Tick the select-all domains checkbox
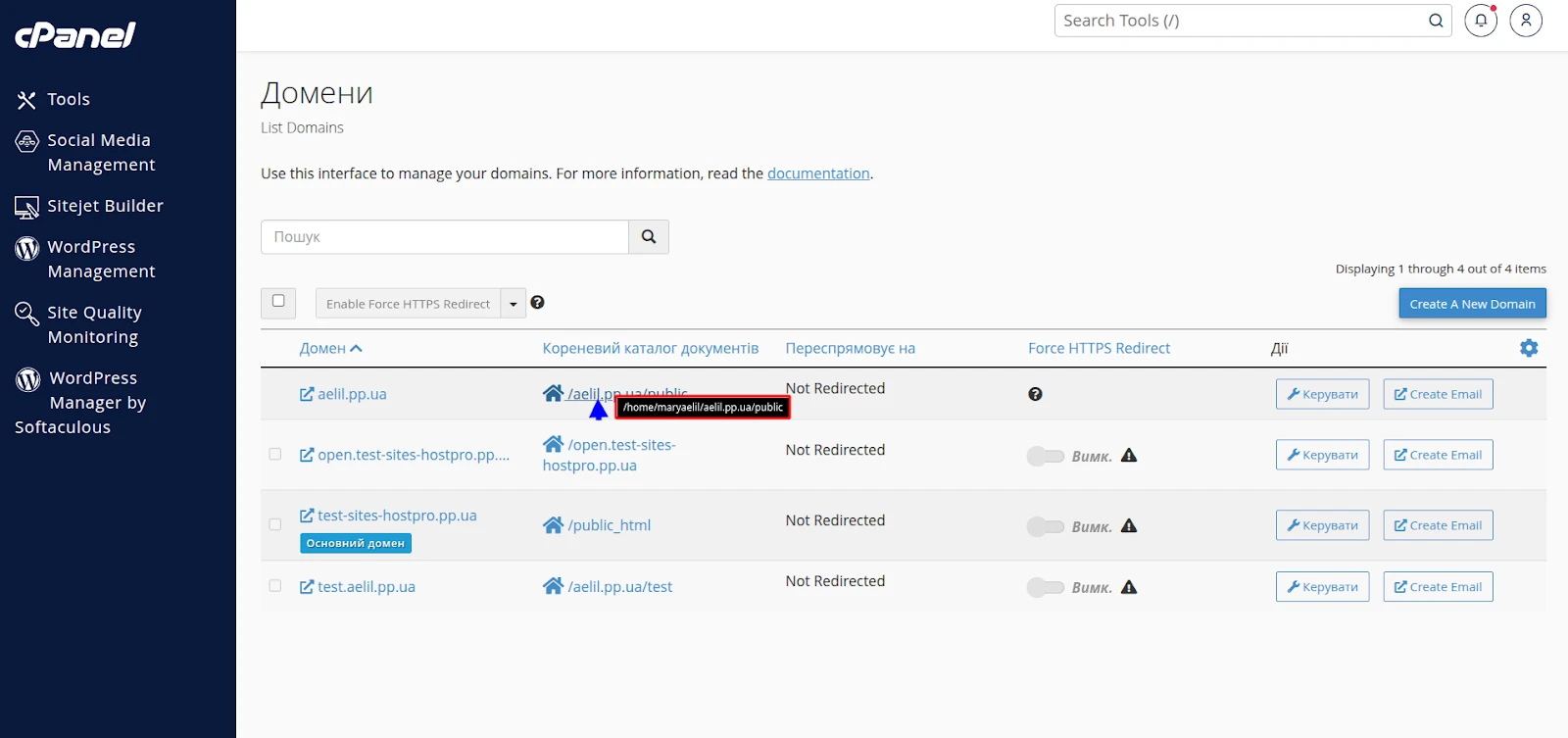Screen dimensions: 1568x738 click(x=278, y=301)
